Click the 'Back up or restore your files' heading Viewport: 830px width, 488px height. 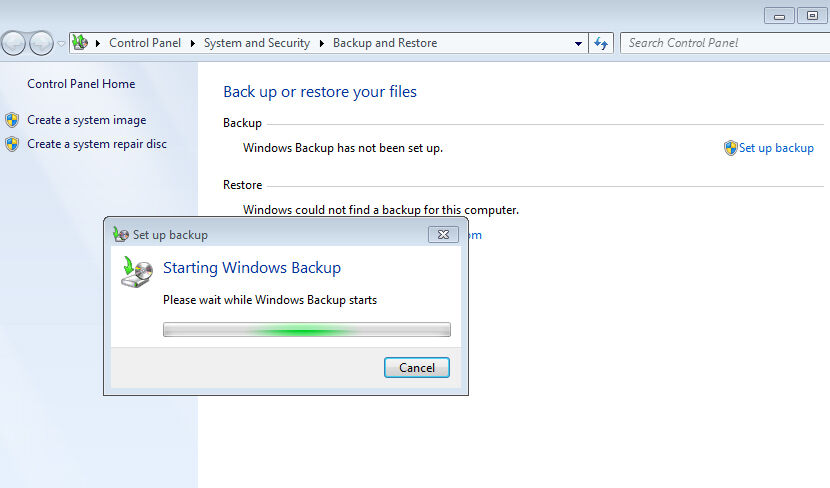pos(320,92)
